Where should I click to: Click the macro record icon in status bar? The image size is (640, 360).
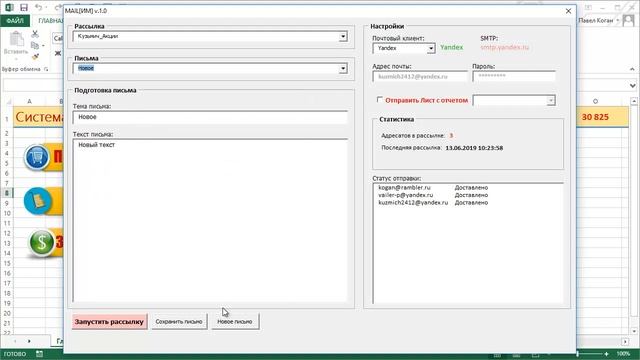tap(39, 354)
